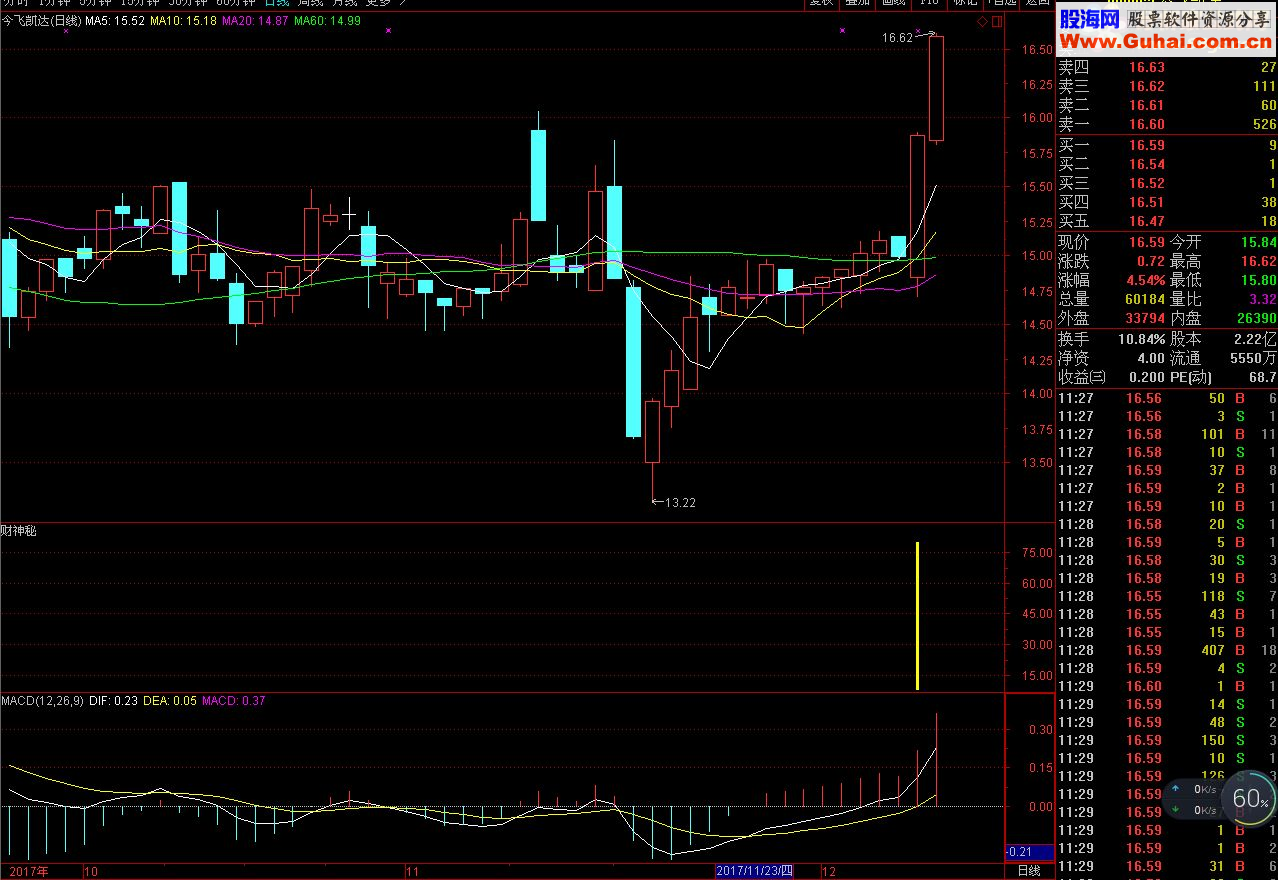The height and width of the screenshot is (880, 1278).
Task: Click the MA10: 15.18 indicator label
Action: click(184, 21)
